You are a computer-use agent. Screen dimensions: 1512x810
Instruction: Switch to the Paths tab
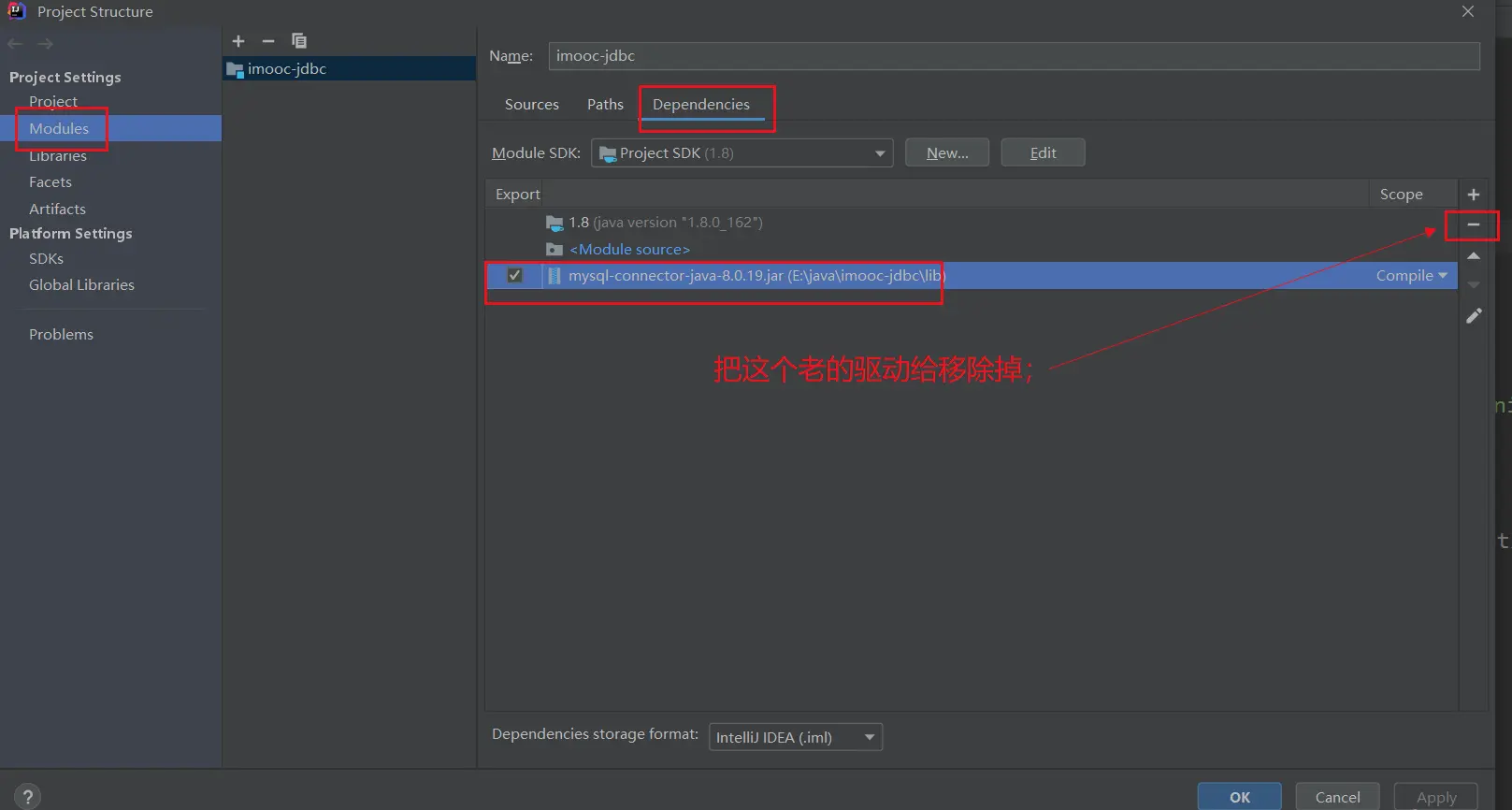(605, 105)
